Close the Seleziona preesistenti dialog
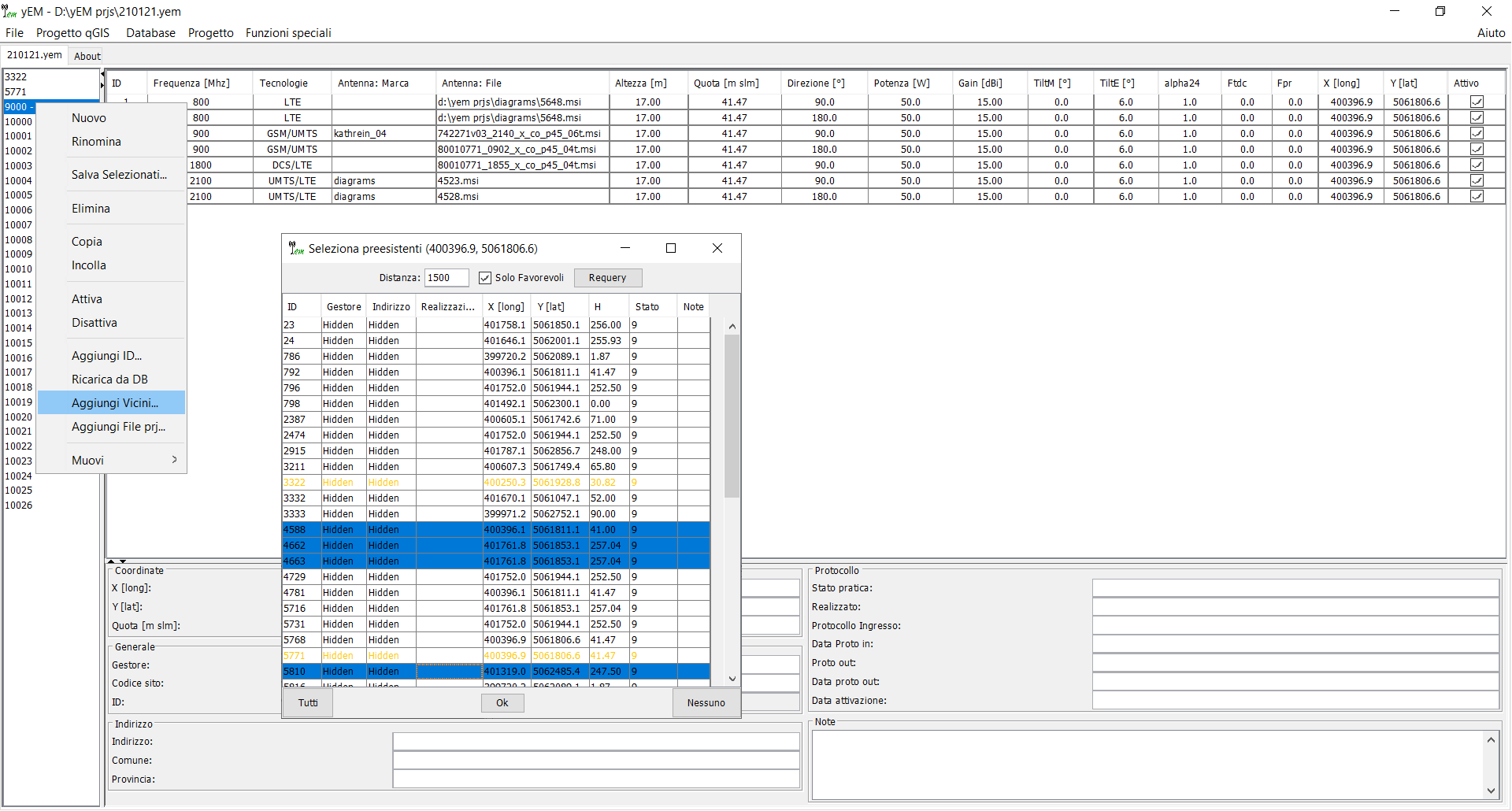 pos(717,248)
